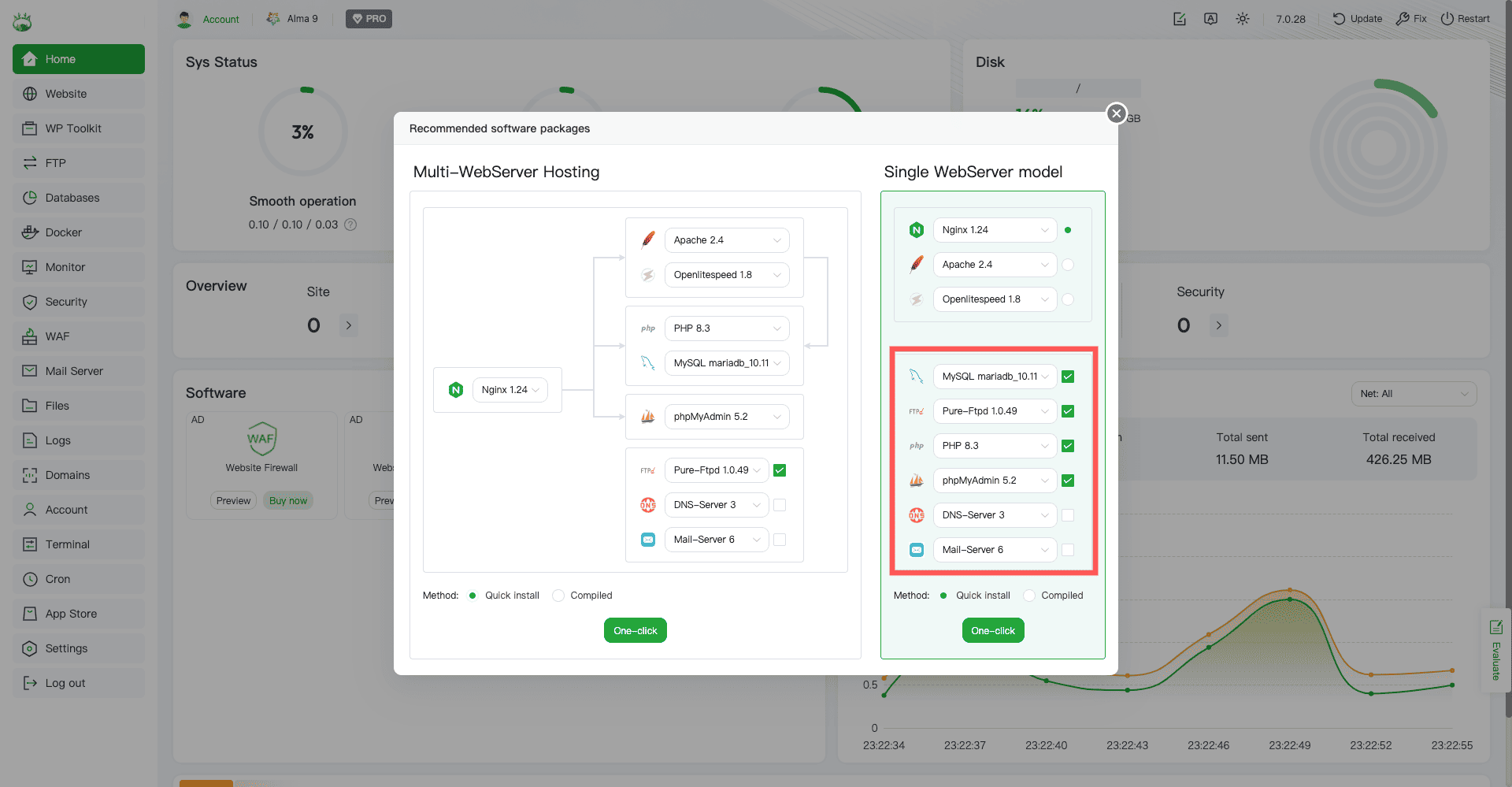The height and width of the screenshot is (787, 1512).
Task: Close the Recommended software packages dialog
Action: point(1116,113)
